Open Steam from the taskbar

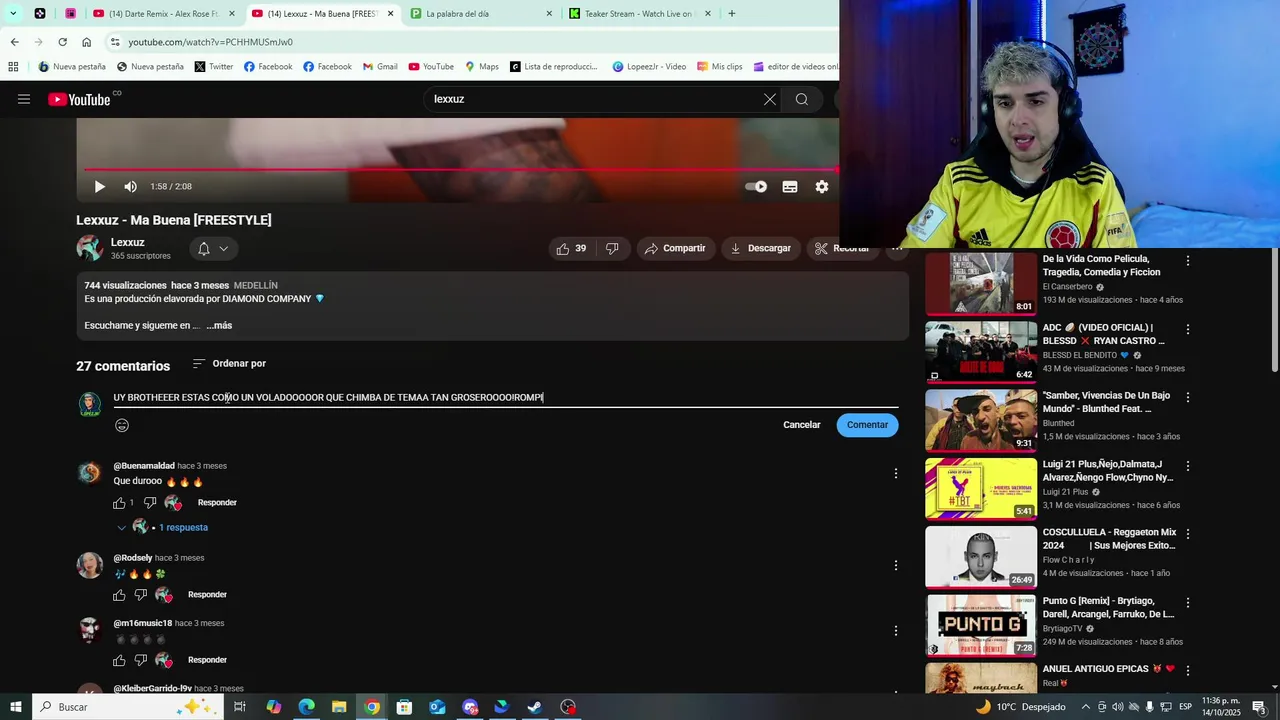point(535,707)
